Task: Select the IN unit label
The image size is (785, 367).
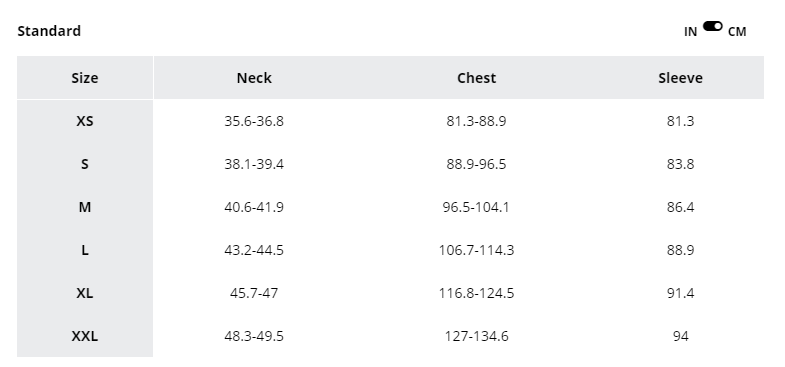Action: pos(690,32)
